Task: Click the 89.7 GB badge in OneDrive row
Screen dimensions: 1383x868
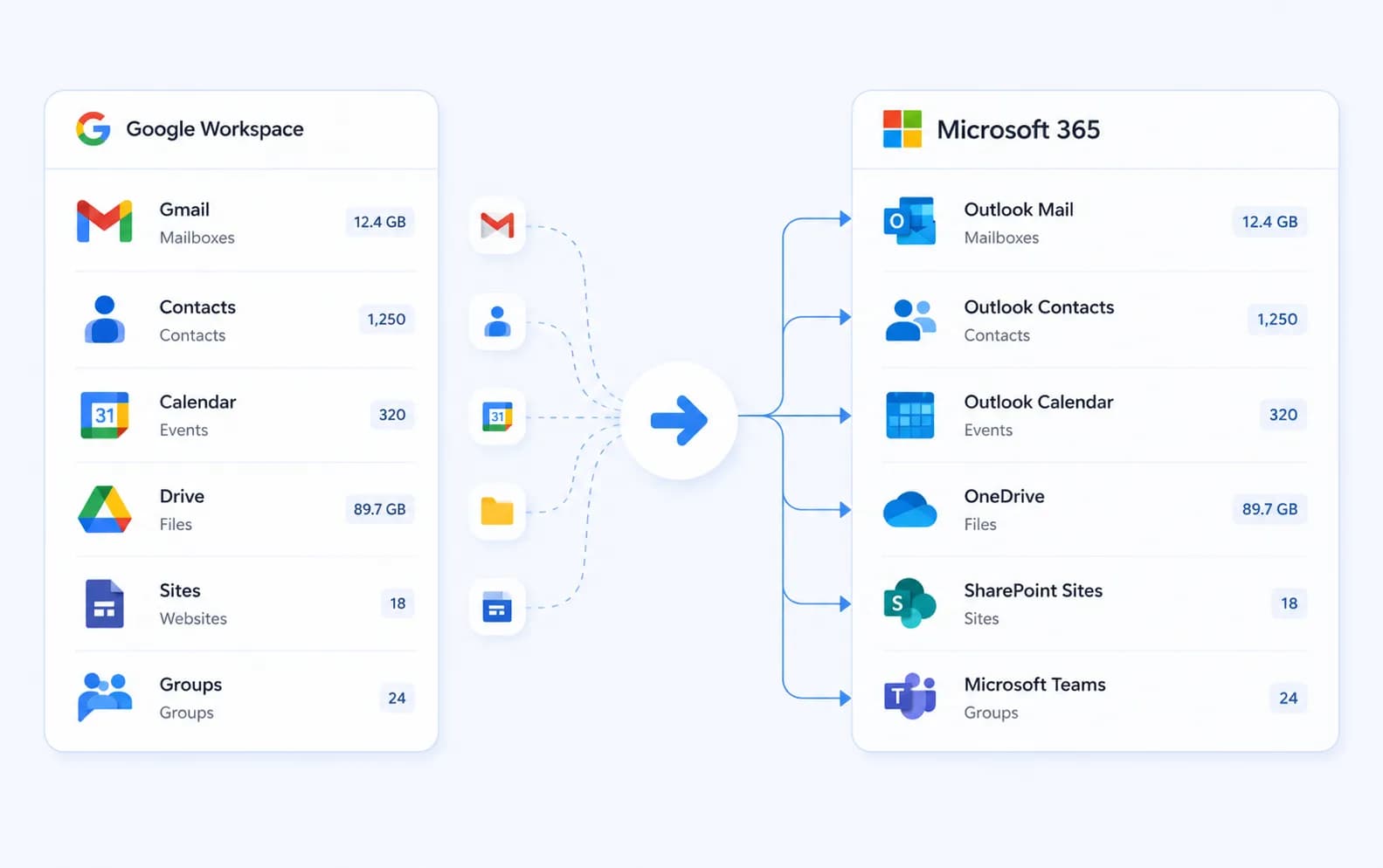Action: point(1270,509)
